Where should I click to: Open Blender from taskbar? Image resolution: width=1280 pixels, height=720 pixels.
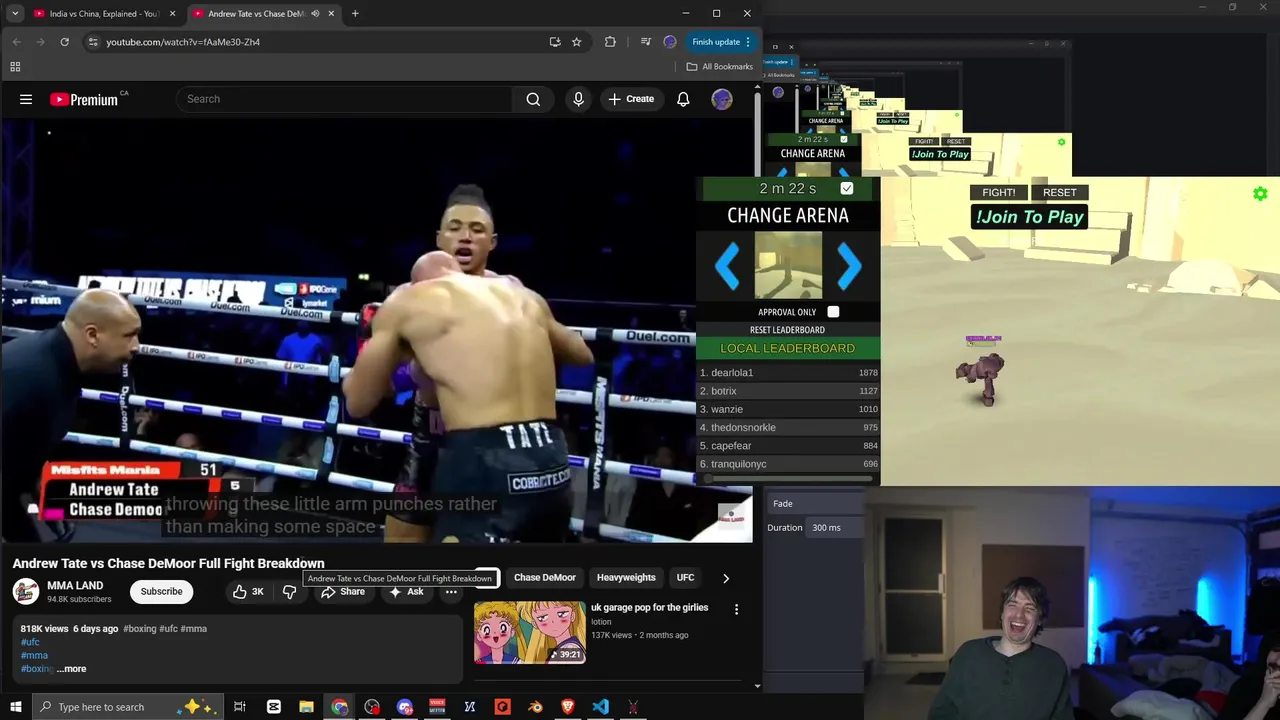click(535, 707)
